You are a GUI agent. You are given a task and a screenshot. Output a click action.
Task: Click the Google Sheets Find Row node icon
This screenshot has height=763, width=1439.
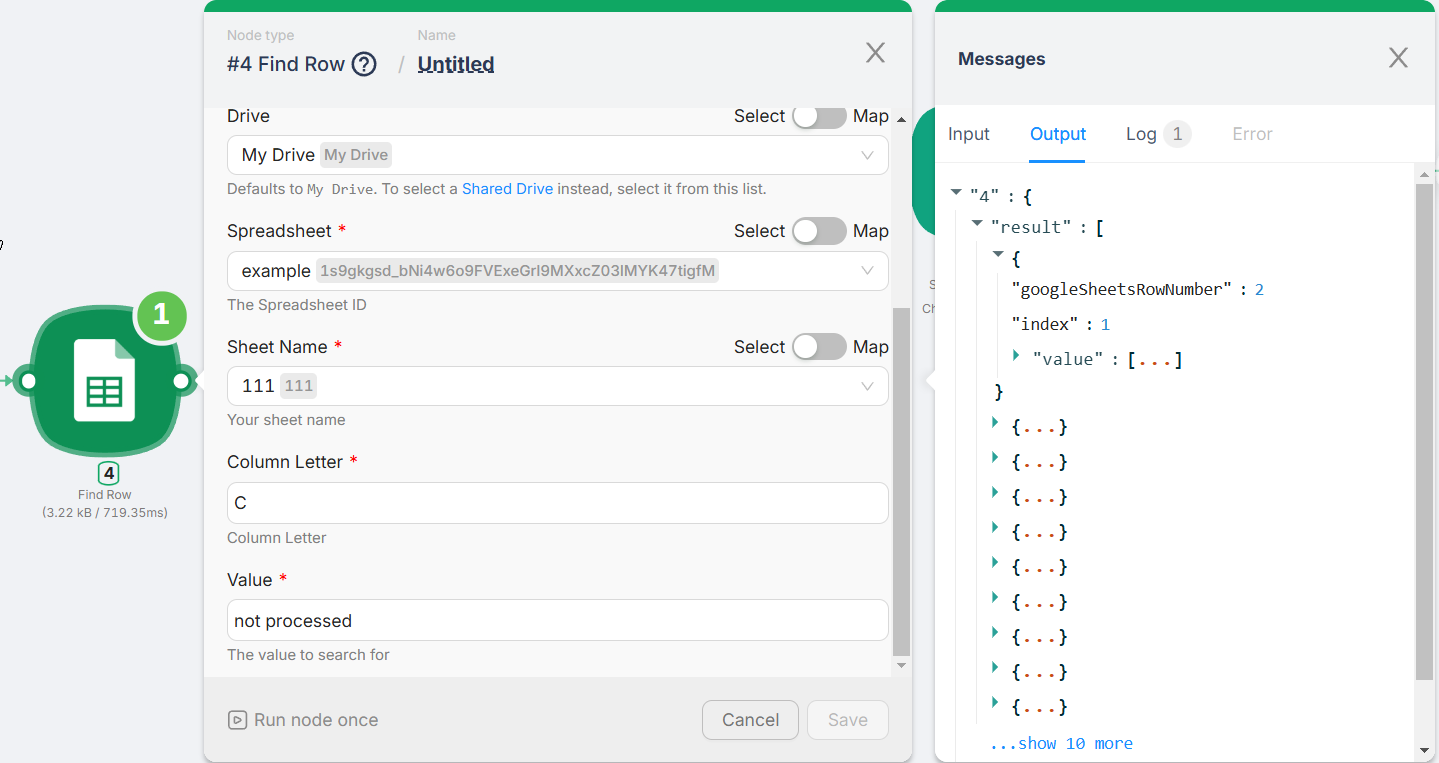pyautogui.click(x=105, y=381)
